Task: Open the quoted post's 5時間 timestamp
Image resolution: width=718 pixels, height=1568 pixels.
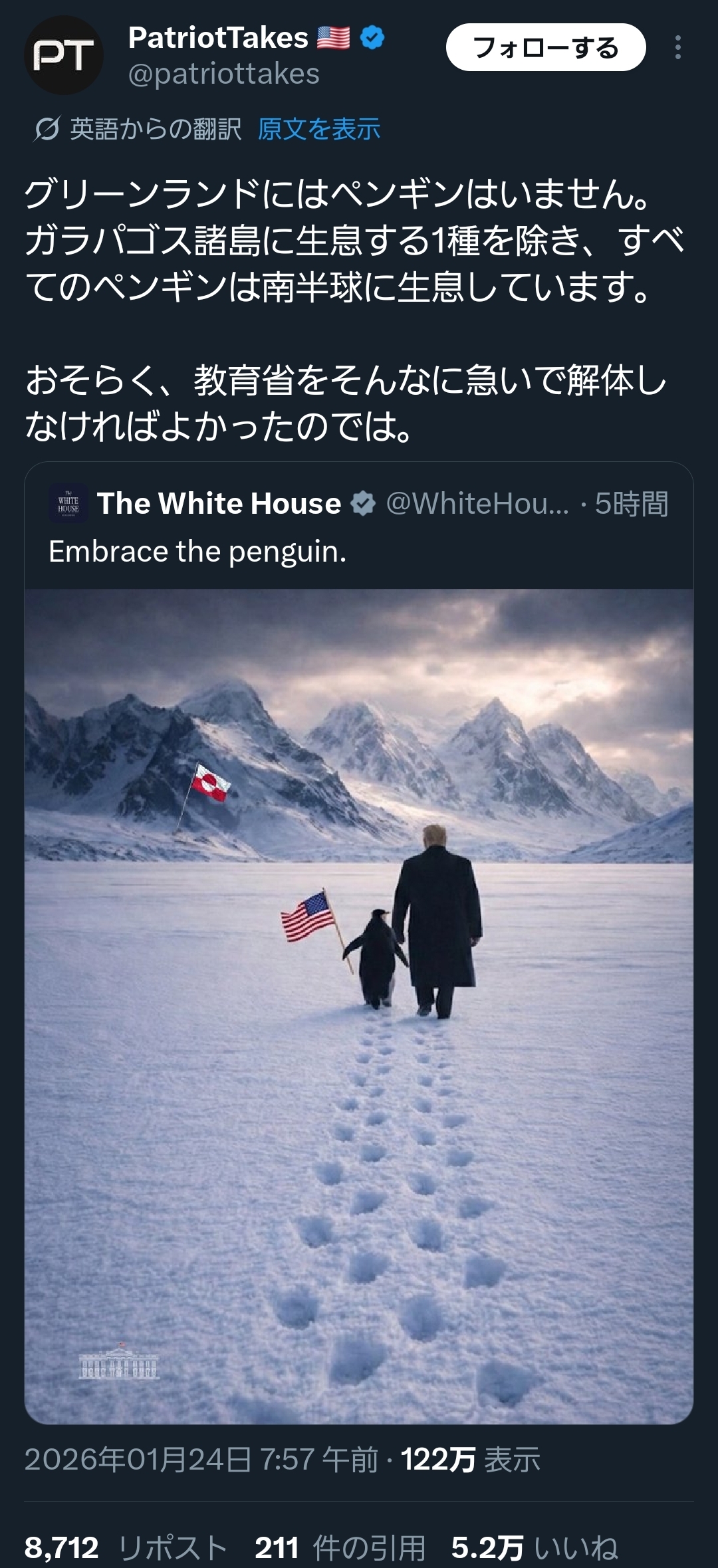Action: [x=632, y=503]
